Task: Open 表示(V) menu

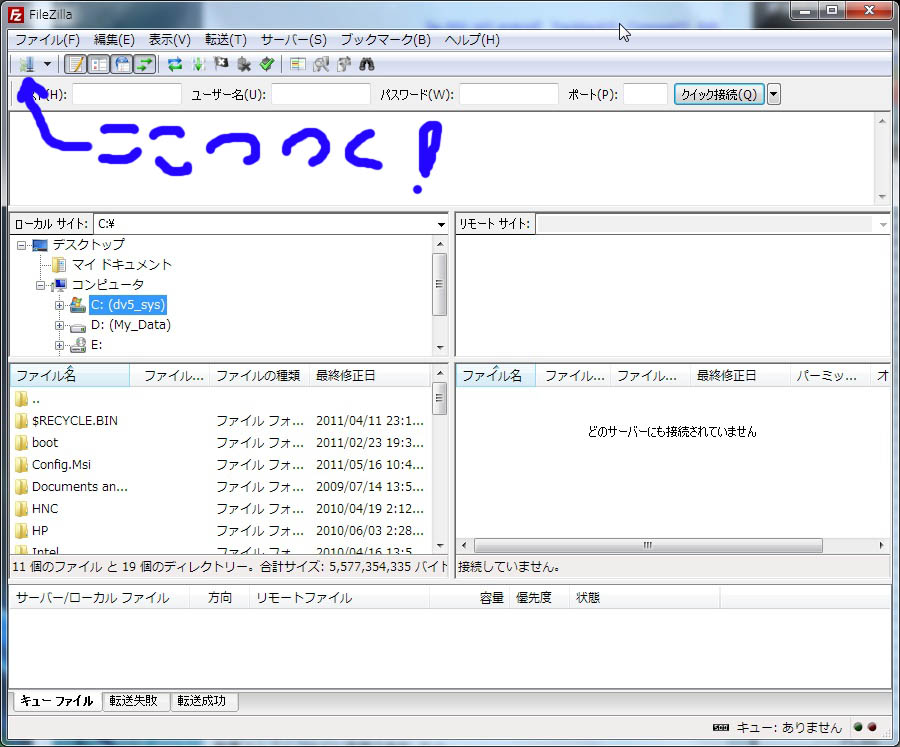Action: coord(170,40)
